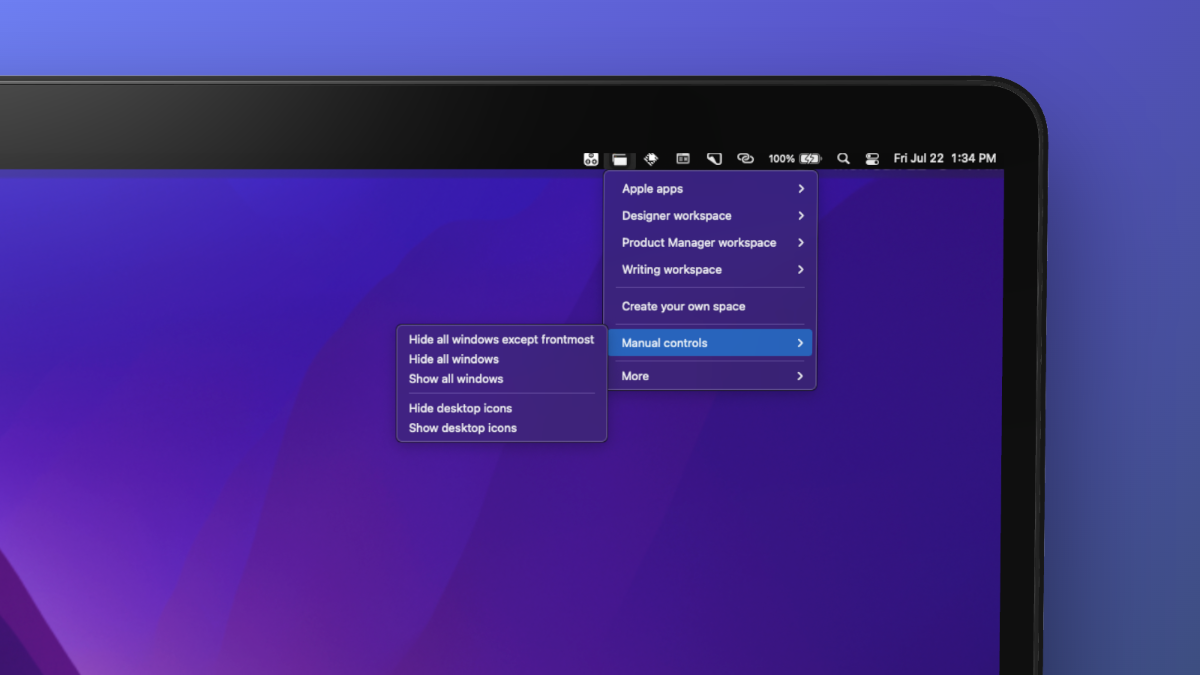Image resolution: width=1200 pixels, height=675 pixels.
Task: Click the chevron beside Product Manager workspace
Action: (801, 243)
